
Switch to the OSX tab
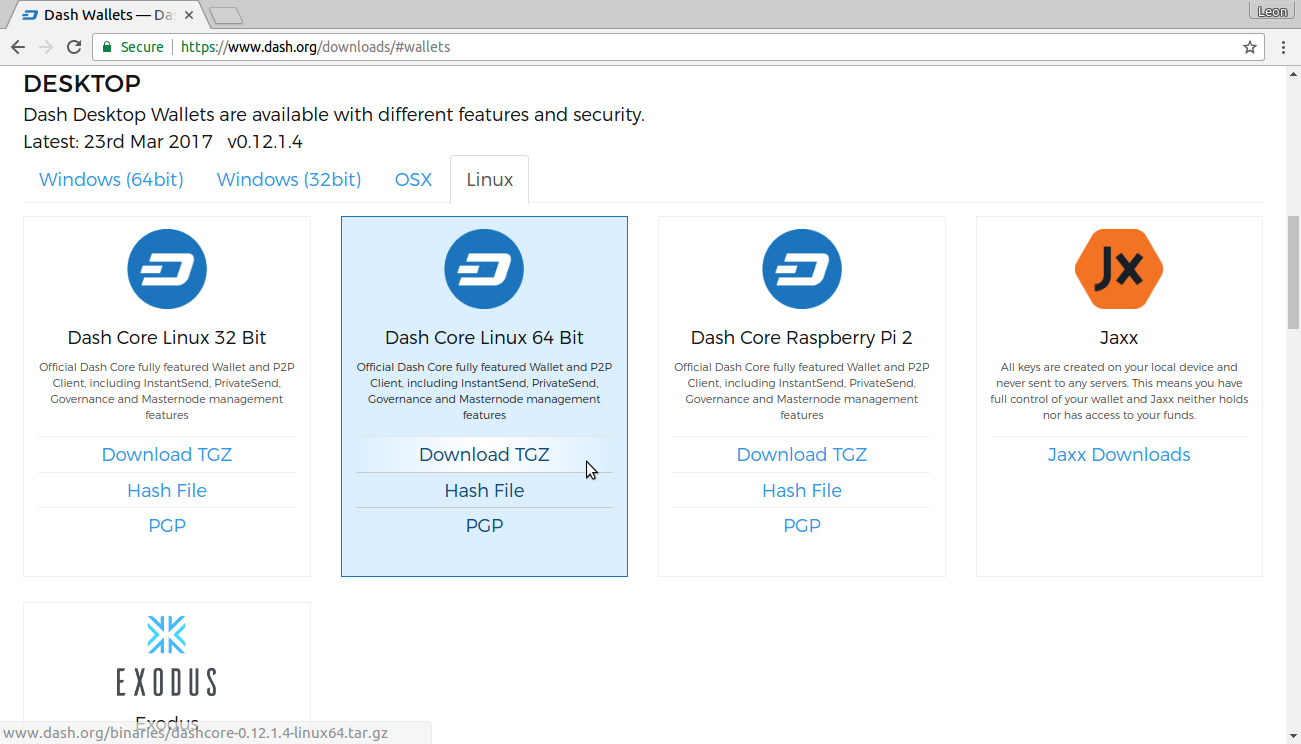pos(414,180)
